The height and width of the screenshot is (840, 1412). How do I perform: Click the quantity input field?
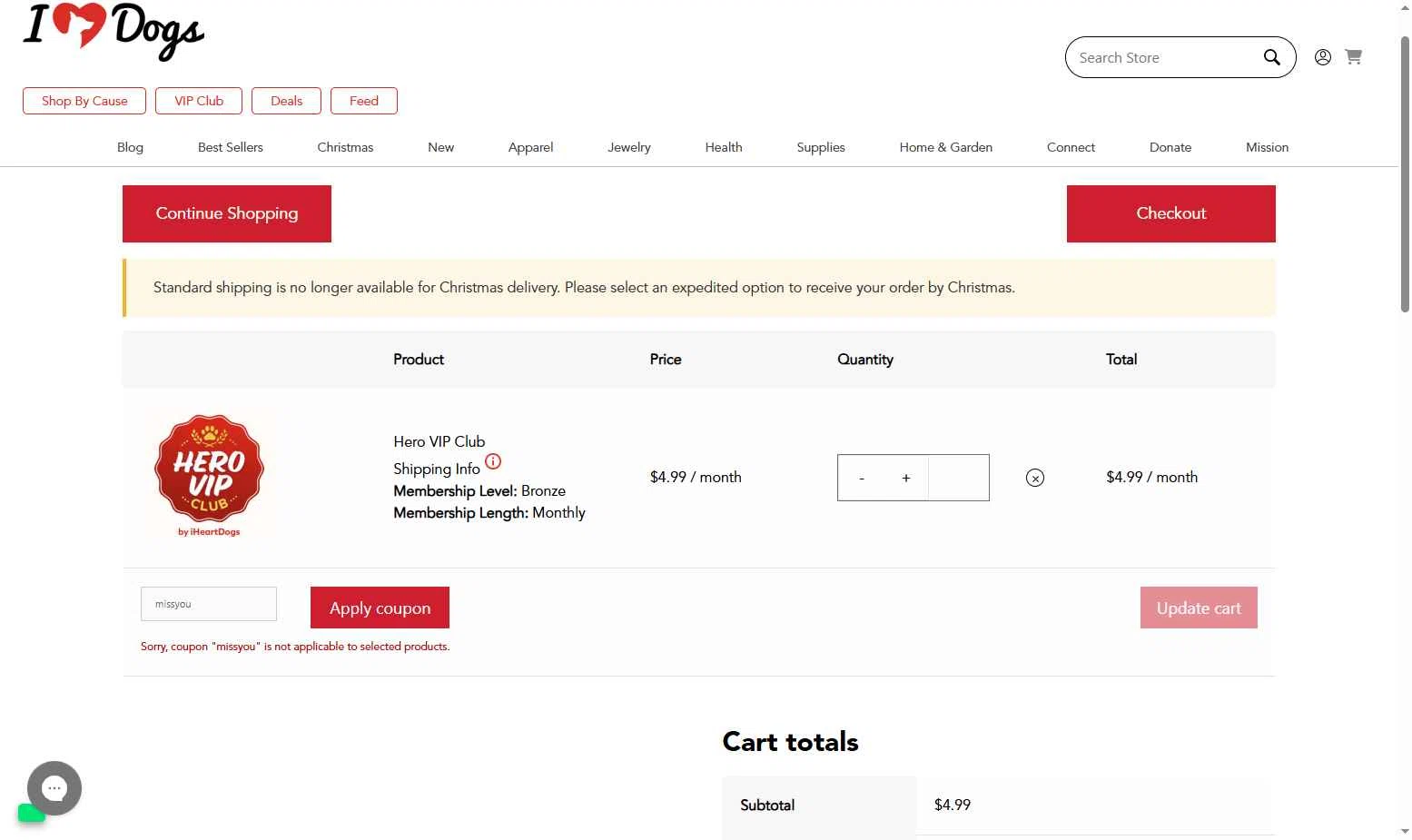(x=958, y=478)
